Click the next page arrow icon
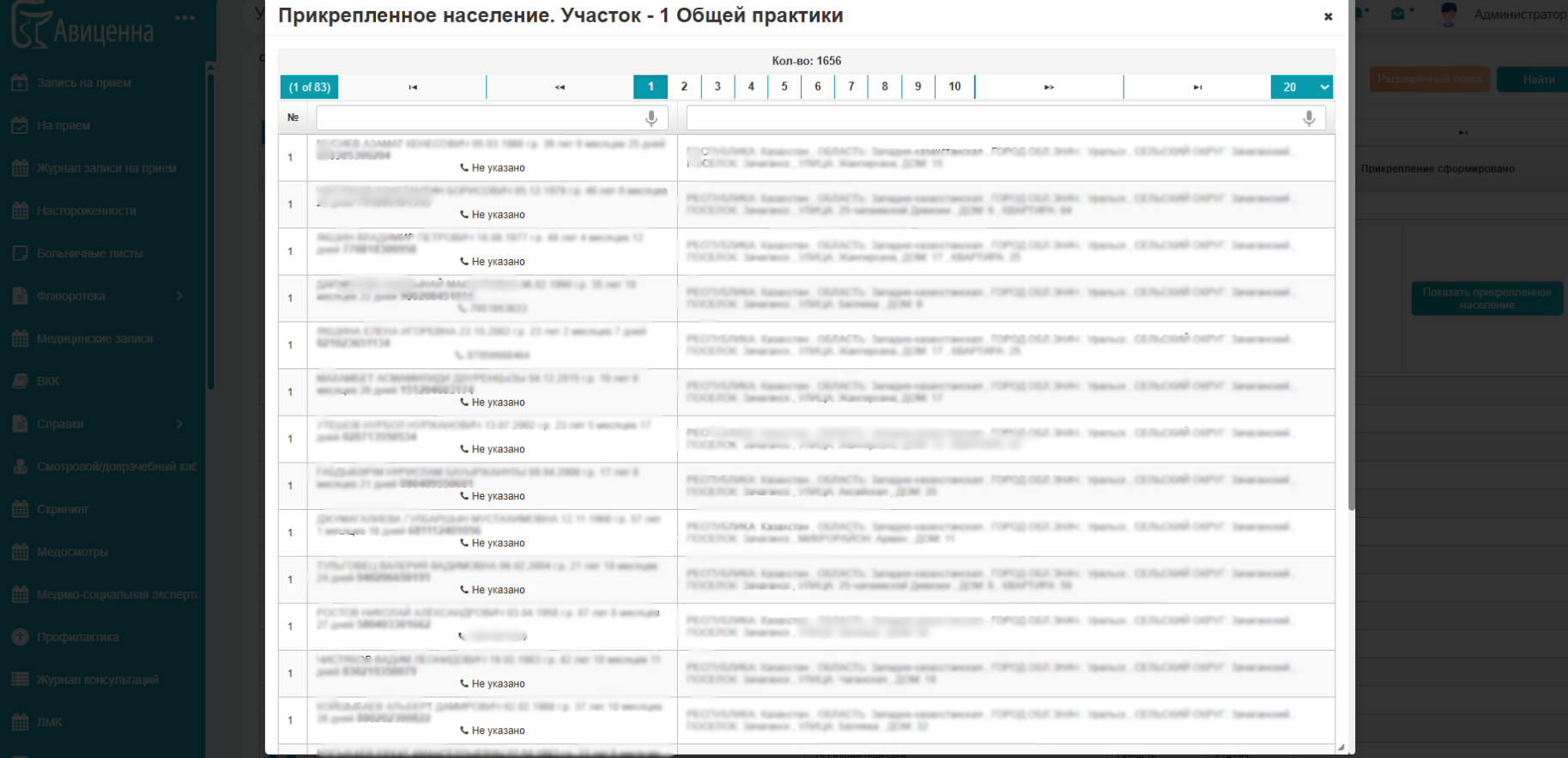The height and width of the screenshot is (758, 1568). [x=1049, y=87]
